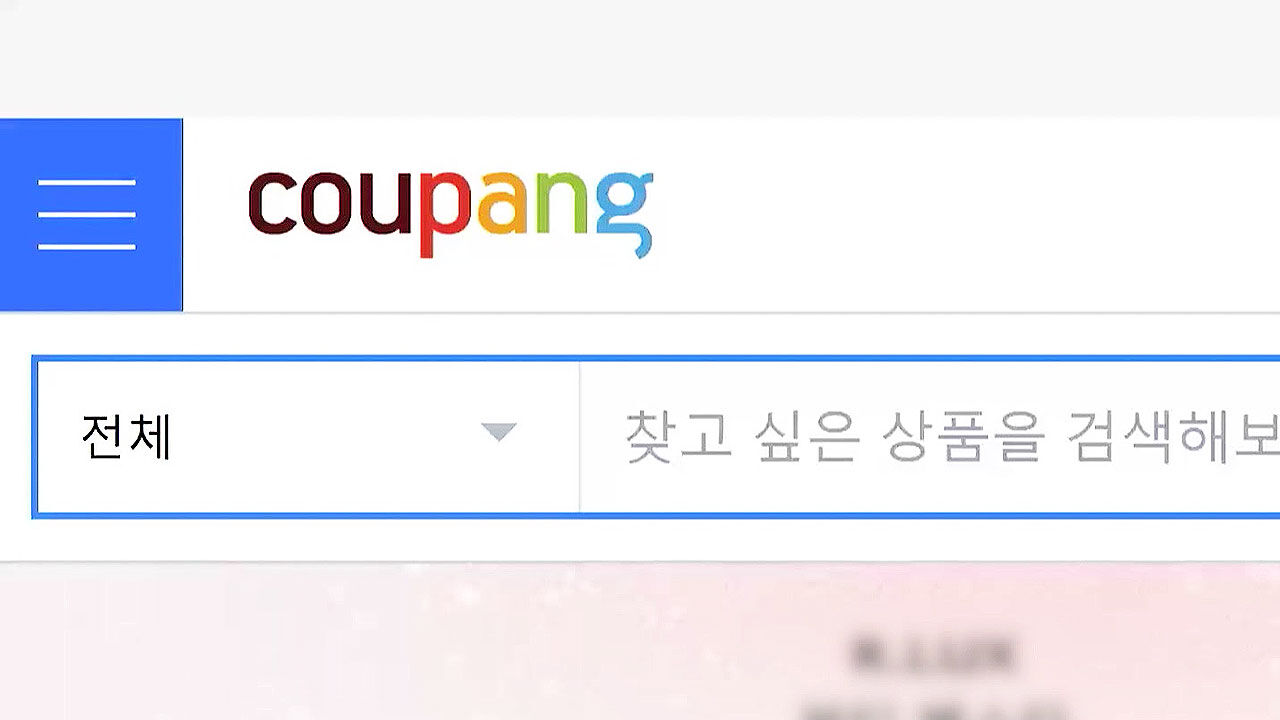Screen dimensions: 1280x720
Task: Click the dark brown letter c in logo
Action: tap(273, 204)
